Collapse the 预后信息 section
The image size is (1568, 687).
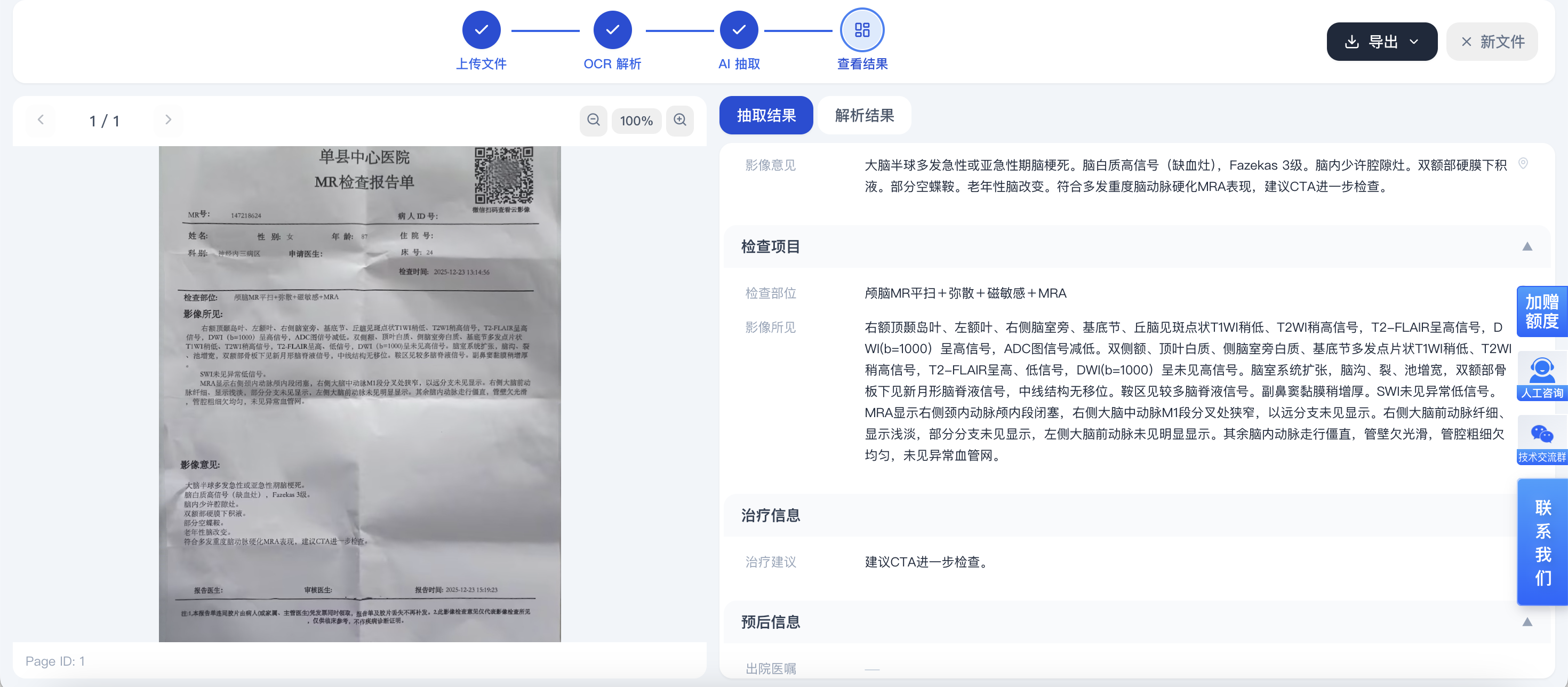point(1527,622)
